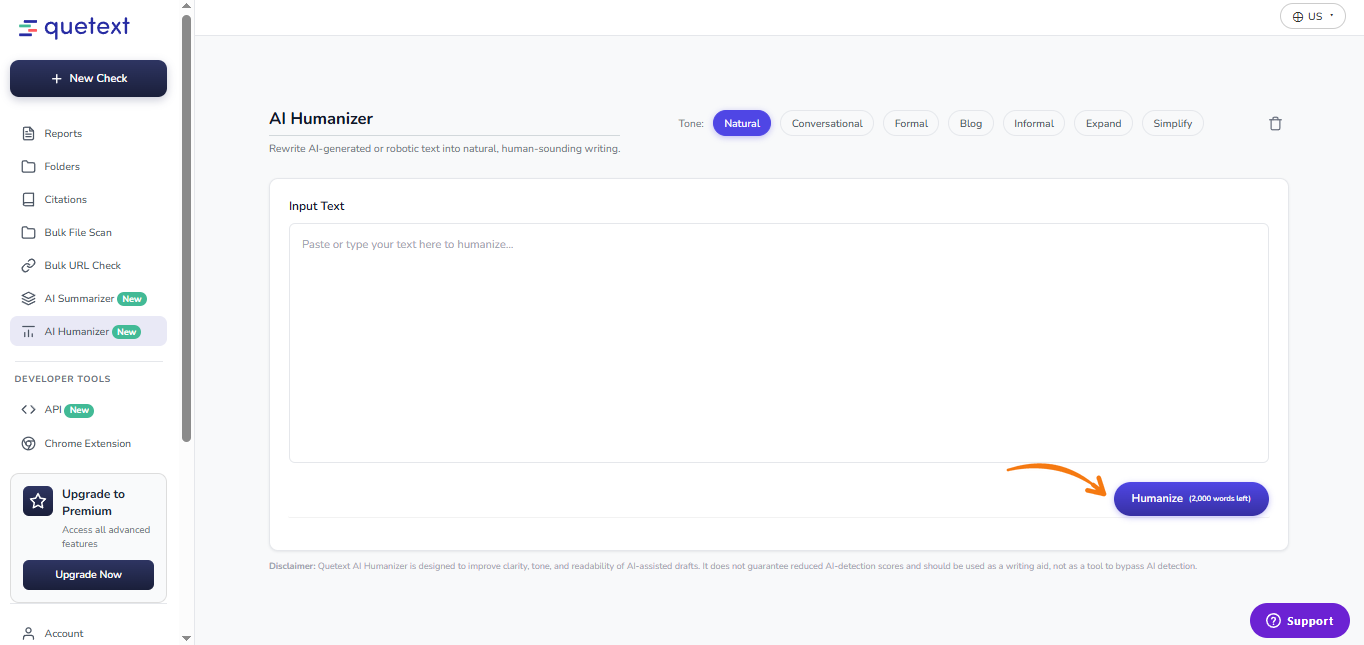Choose the Simplify tone option

[1173, 124]
